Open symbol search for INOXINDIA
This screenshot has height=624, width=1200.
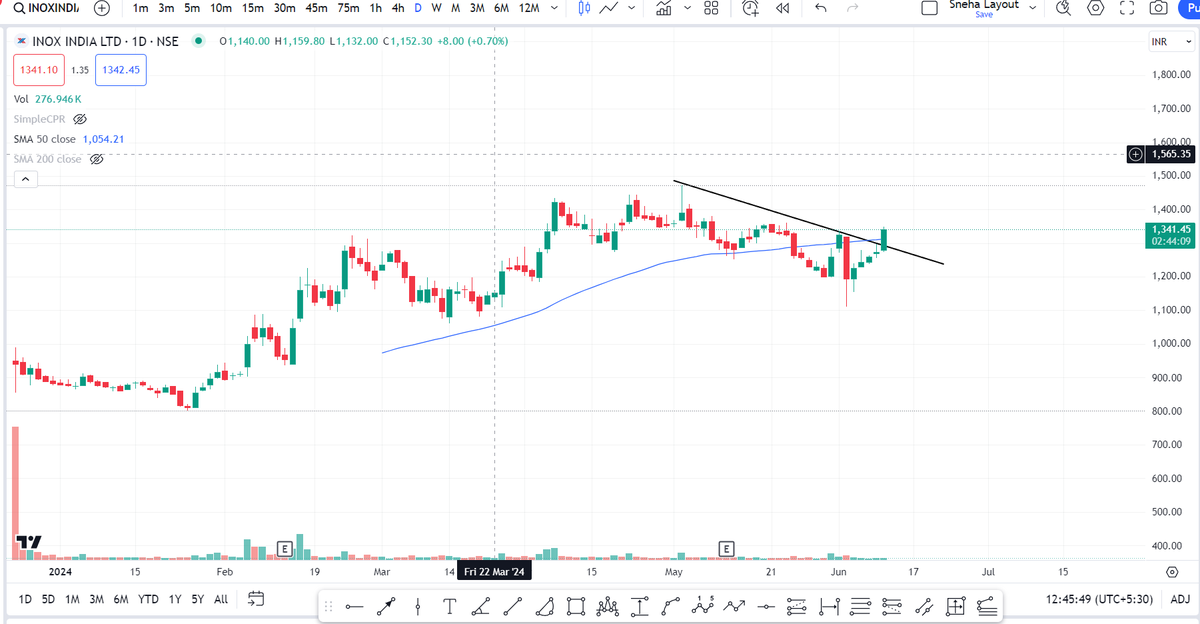[x=46, y=8]
